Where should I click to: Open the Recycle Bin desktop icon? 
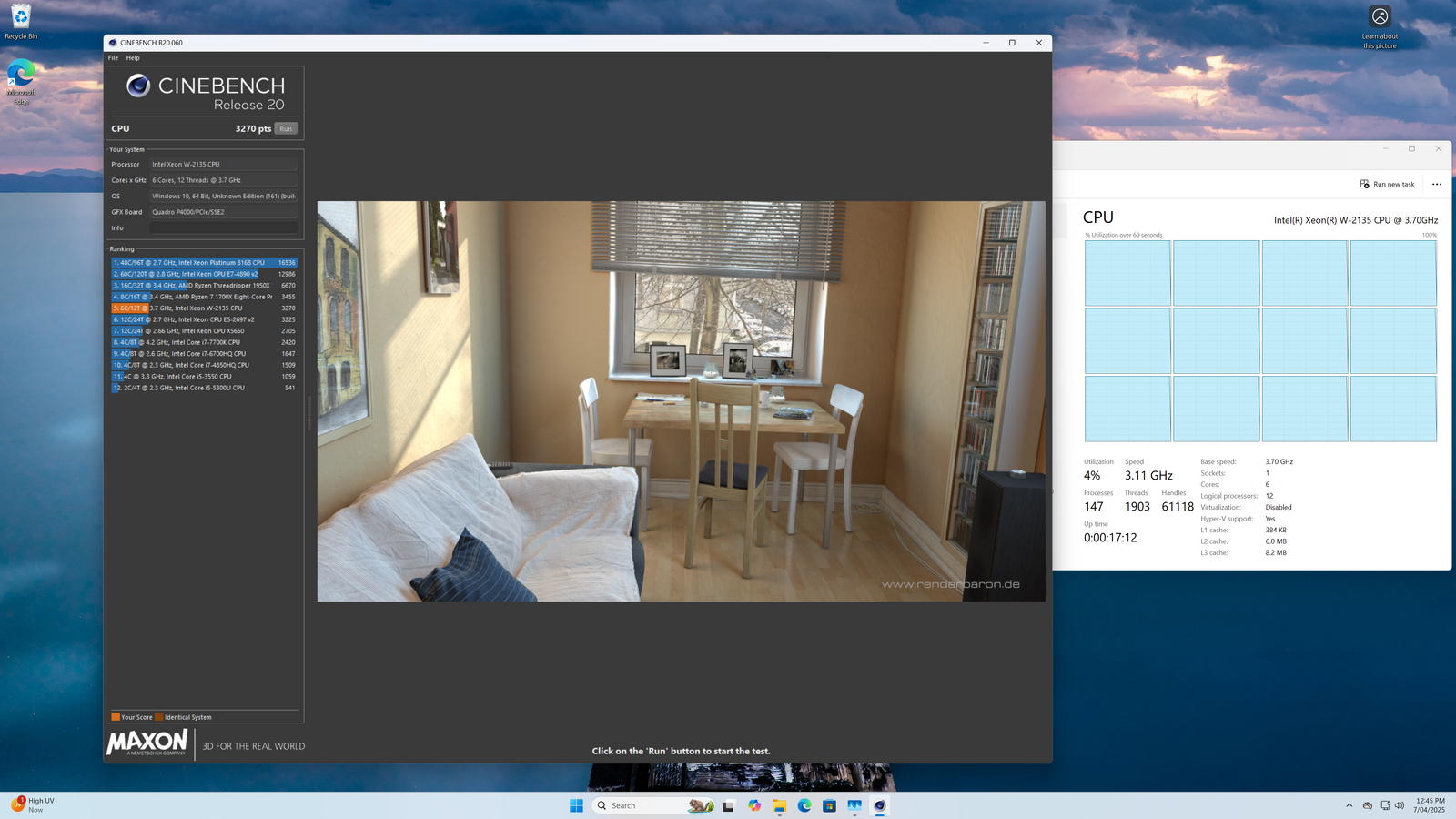click(21, 22)
